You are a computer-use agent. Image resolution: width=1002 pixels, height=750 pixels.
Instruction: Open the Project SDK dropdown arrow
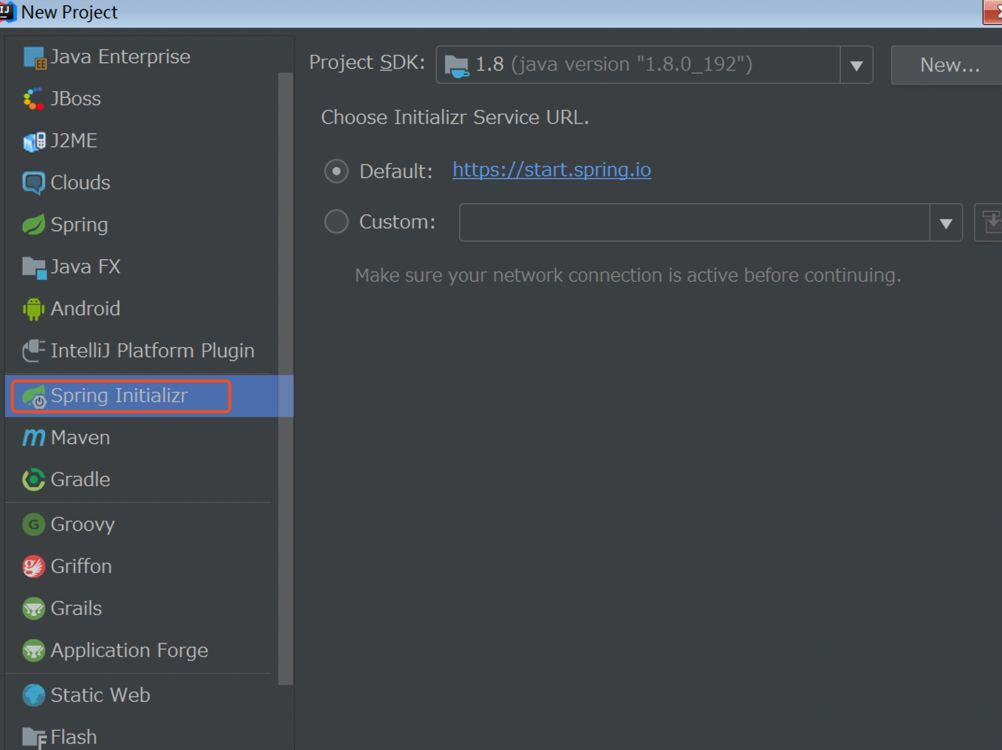[x=856, y=65]
